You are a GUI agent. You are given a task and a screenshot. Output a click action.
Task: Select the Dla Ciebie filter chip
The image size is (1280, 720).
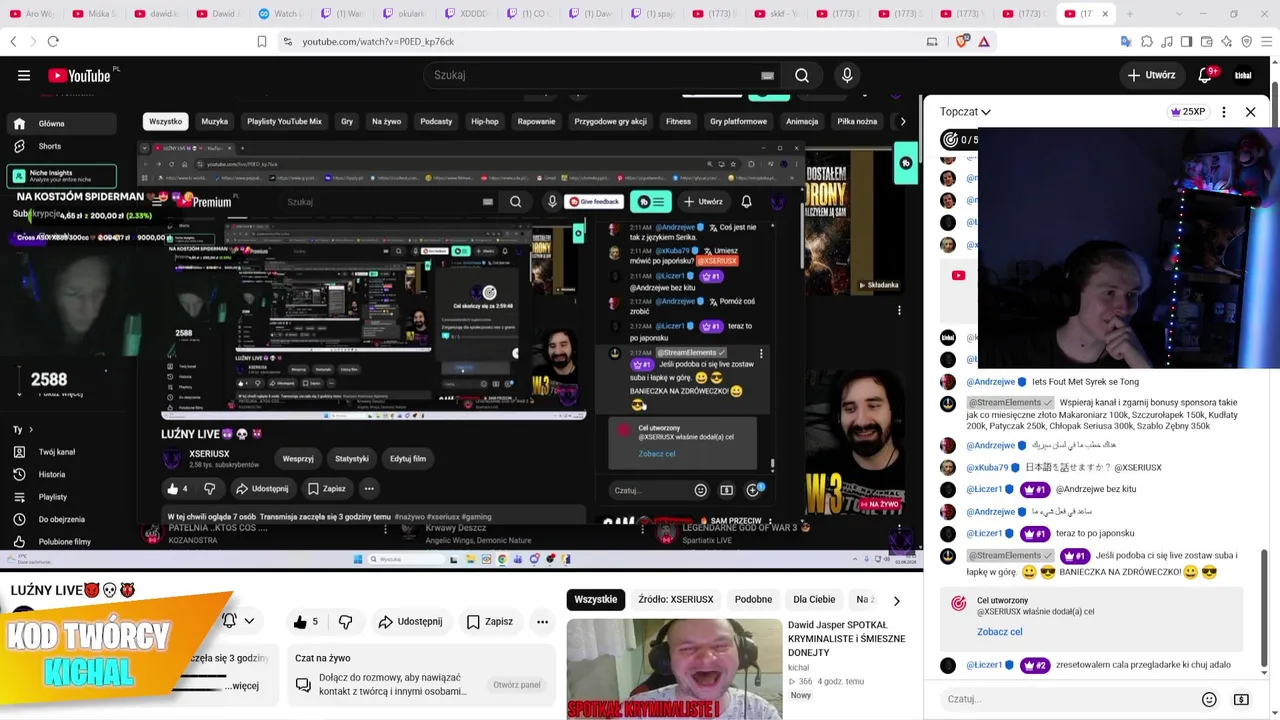click(x=814, y=600)
